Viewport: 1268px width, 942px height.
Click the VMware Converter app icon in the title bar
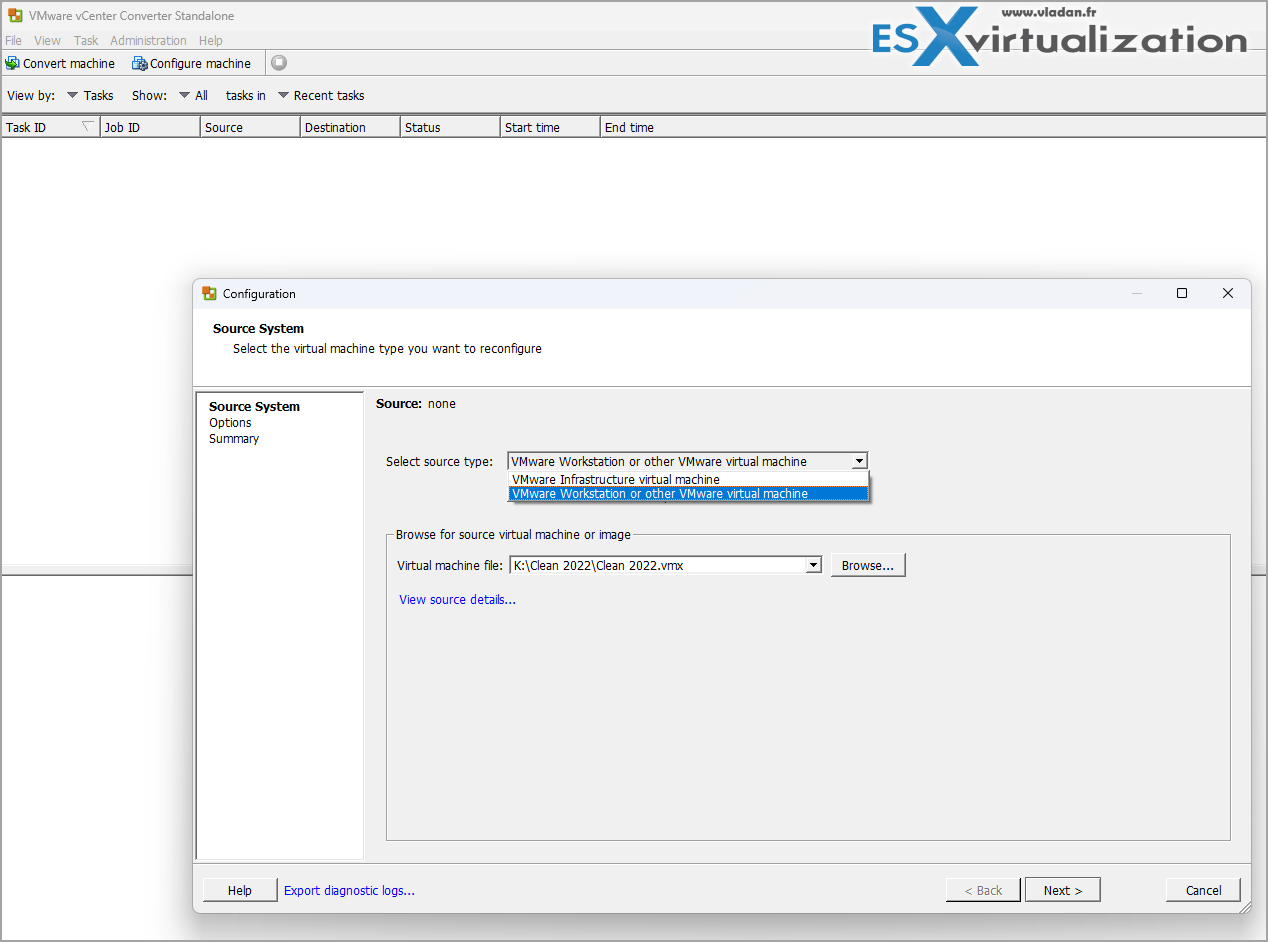(15, 16)
